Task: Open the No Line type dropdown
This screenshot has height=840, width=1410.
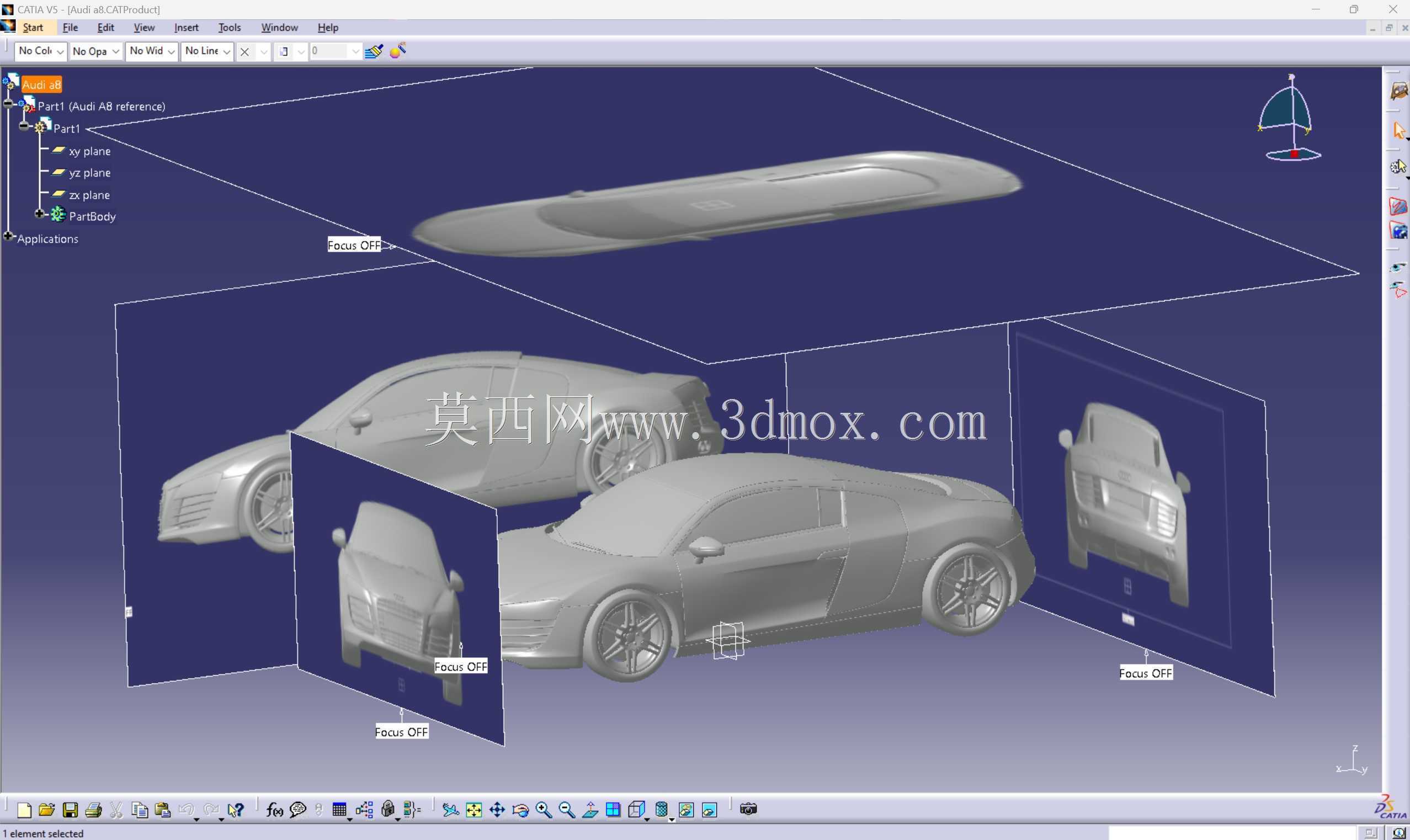Action: [x=207, y=51]
